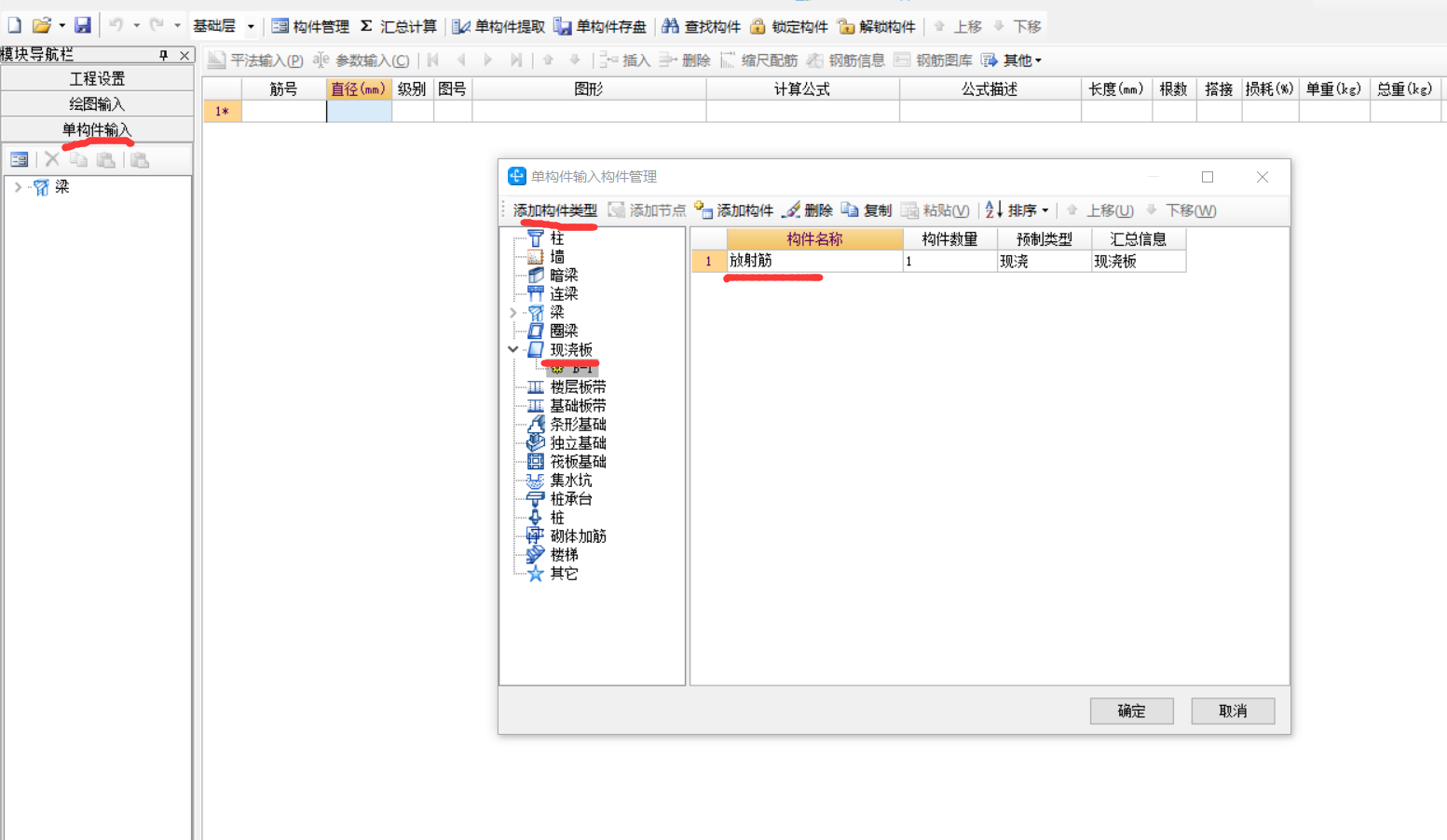The image size is (1447, 840).
Task: Select 梁 in the navigation panel tree
Action: tap(61, 187)
